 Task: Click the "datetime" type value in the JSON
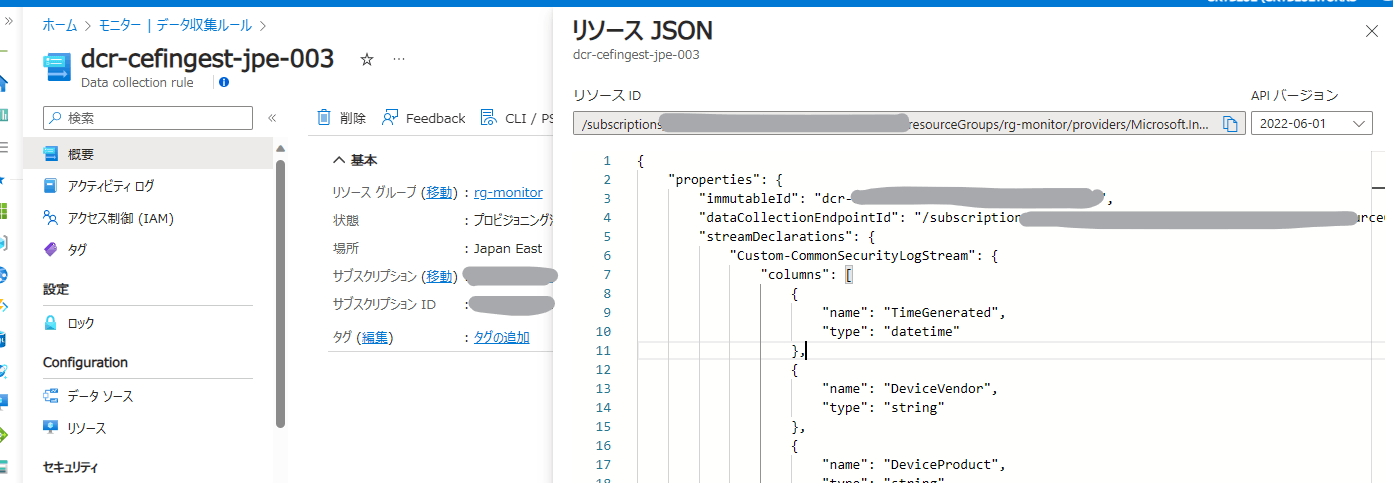point(921,331)
